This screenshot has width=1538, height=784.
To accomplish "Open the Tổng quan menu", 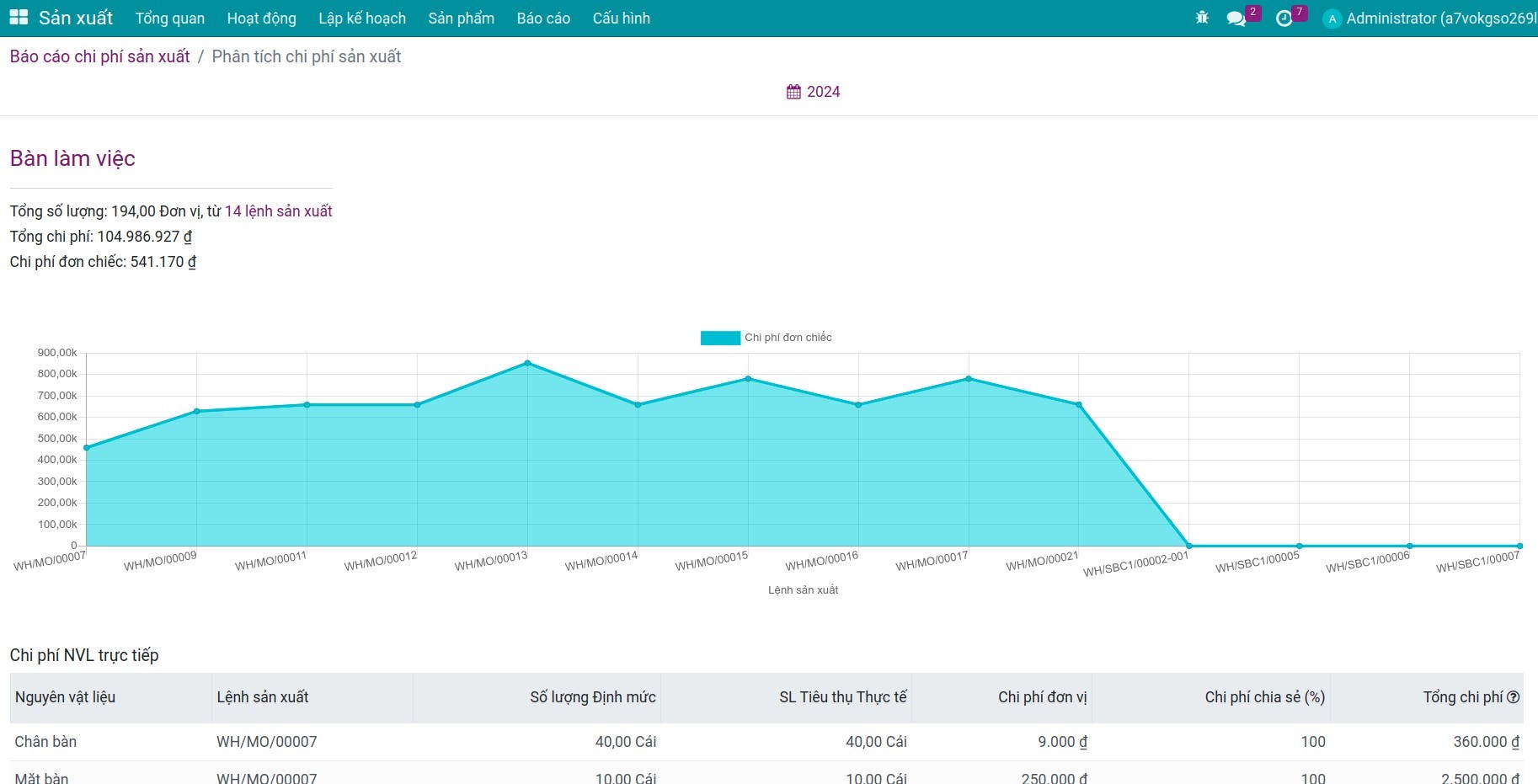I will click(170, 18).
